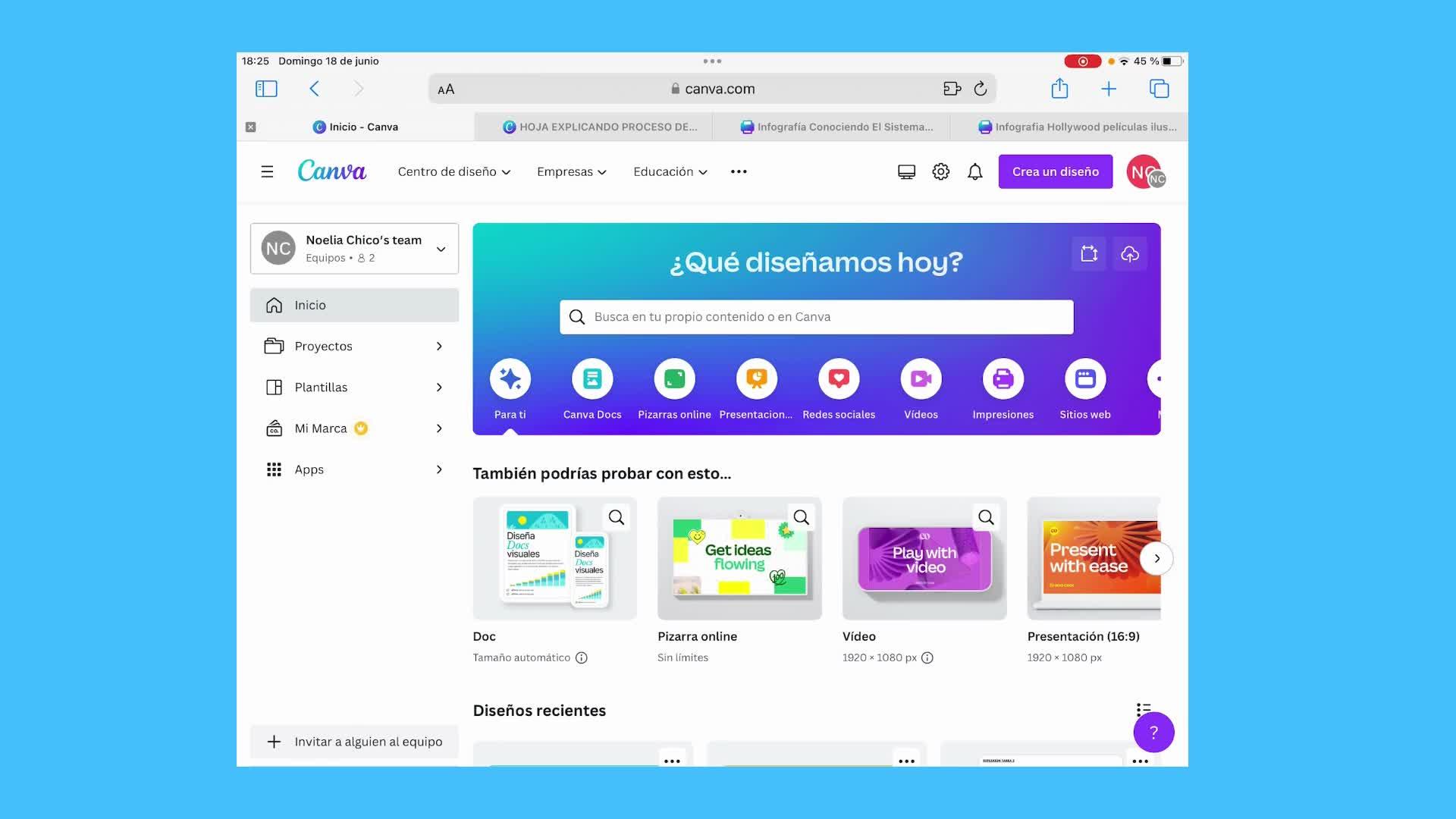1456x819 pixels.
Task: Click the upload cloud icon in banner
Action: (1130, 254)
